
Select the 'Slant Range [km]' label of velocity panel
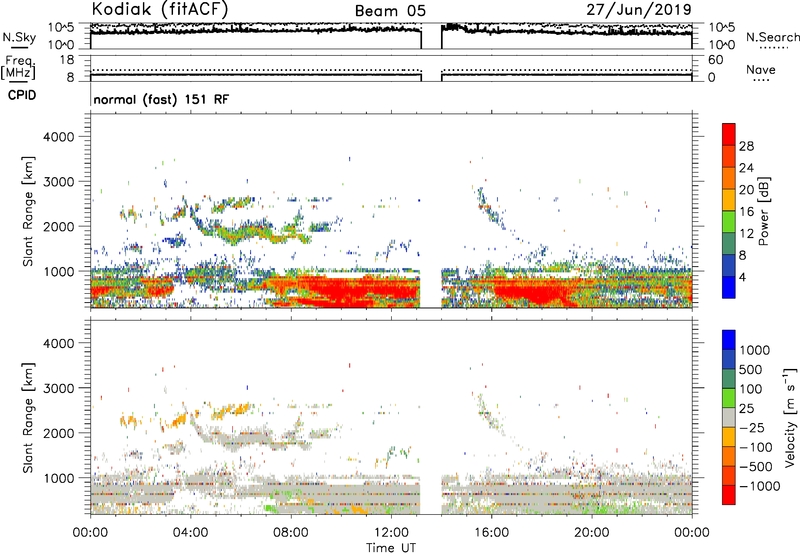tap(28, 417)
